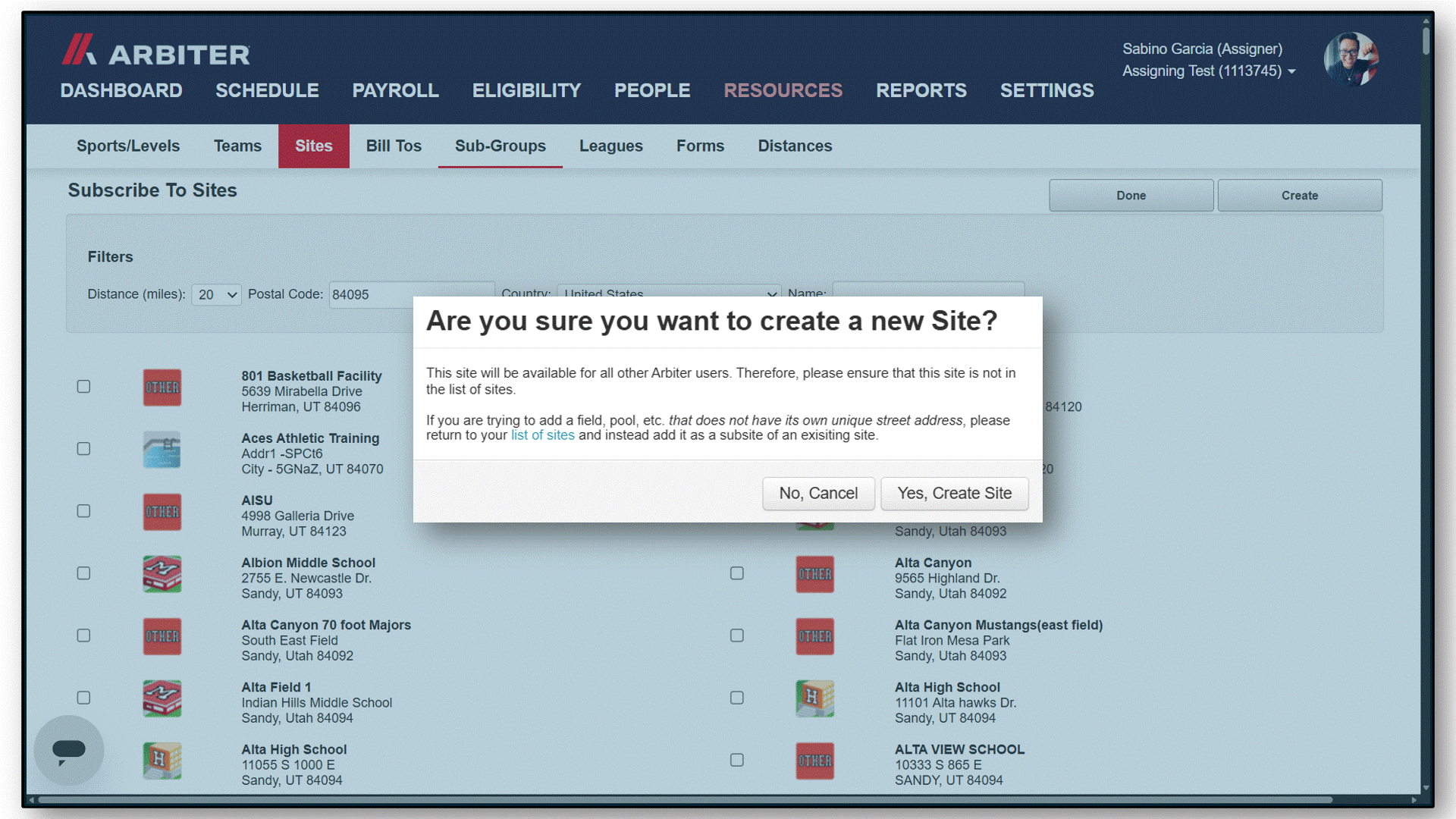The height and width of the screenshot is (819, 1456).
Task: Check the Alta Canyon 9565 Highland checkbox
Action: tap(737, 573)
